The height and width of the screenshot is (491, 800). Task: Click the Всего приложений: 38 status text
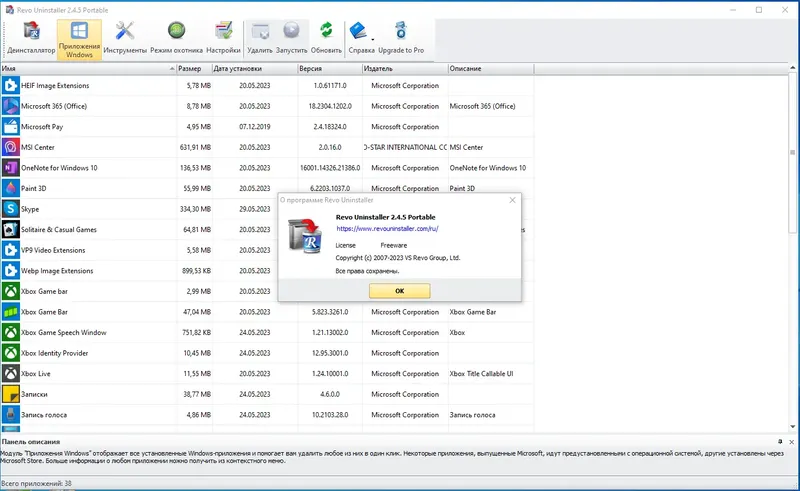pos(36,483)
